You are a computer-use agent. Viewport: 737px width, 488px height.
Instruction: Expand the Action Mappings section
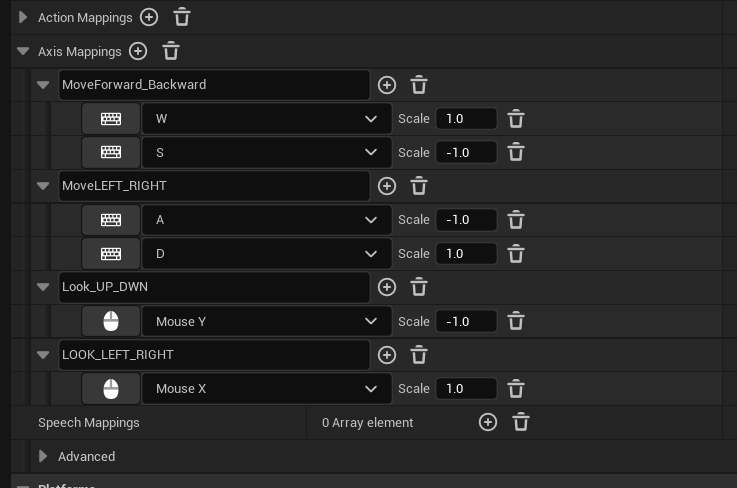tap(23, 17)
